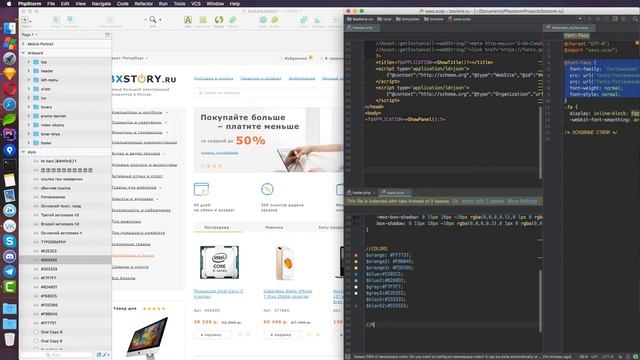This screenshot has width=640, height=360.
Task: Click the Group icon in Sketch toolbar
Action: (x=56, y=20)
